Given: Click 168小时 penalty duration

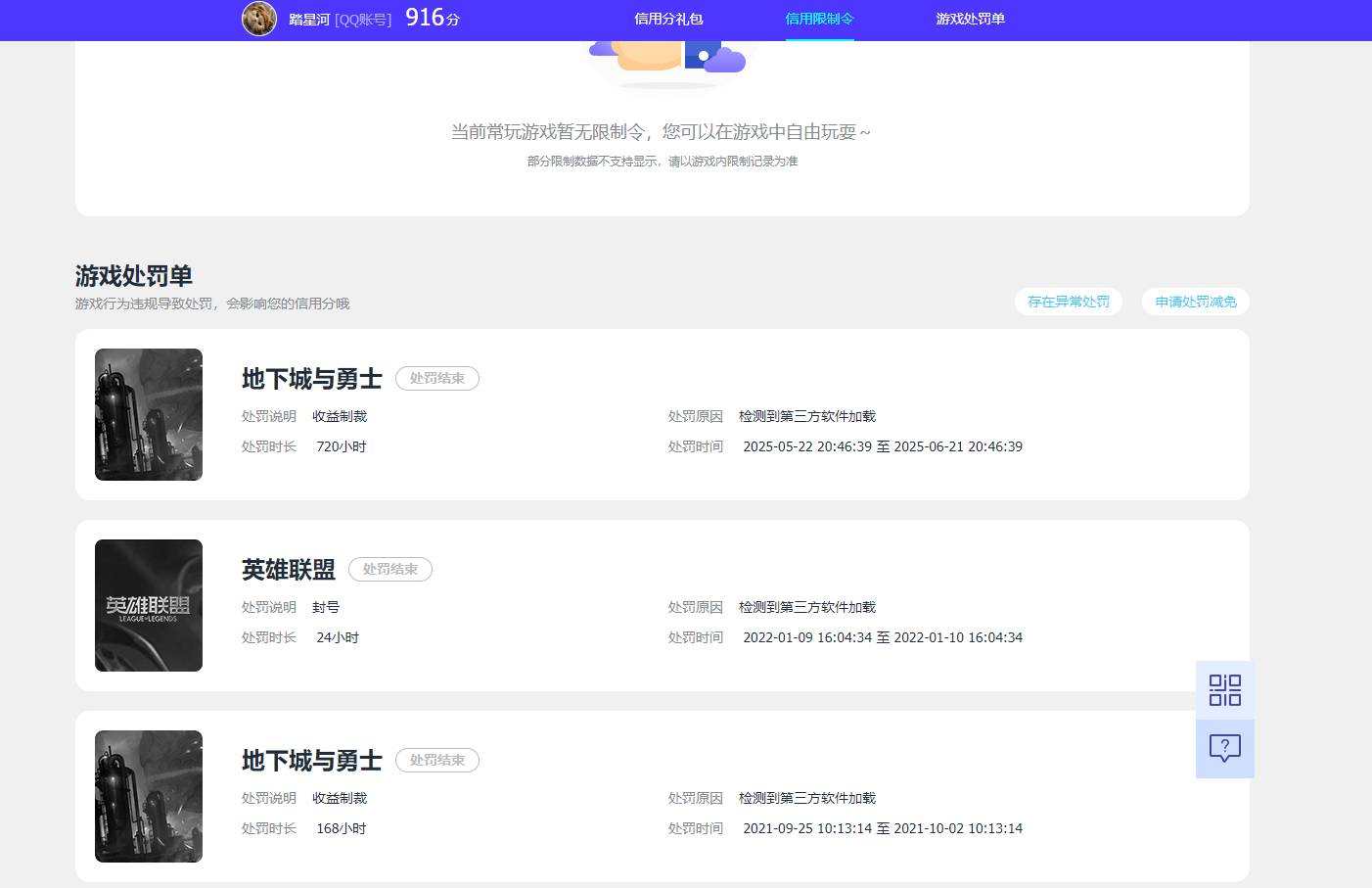Looking at the screenshot, I should pyautogui.click(x=342, y=828).
